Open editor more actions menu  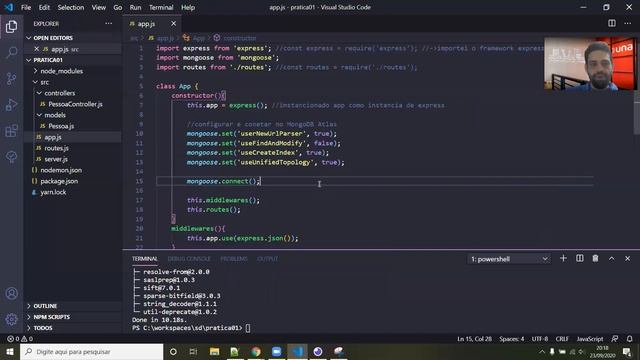(628, 23)
